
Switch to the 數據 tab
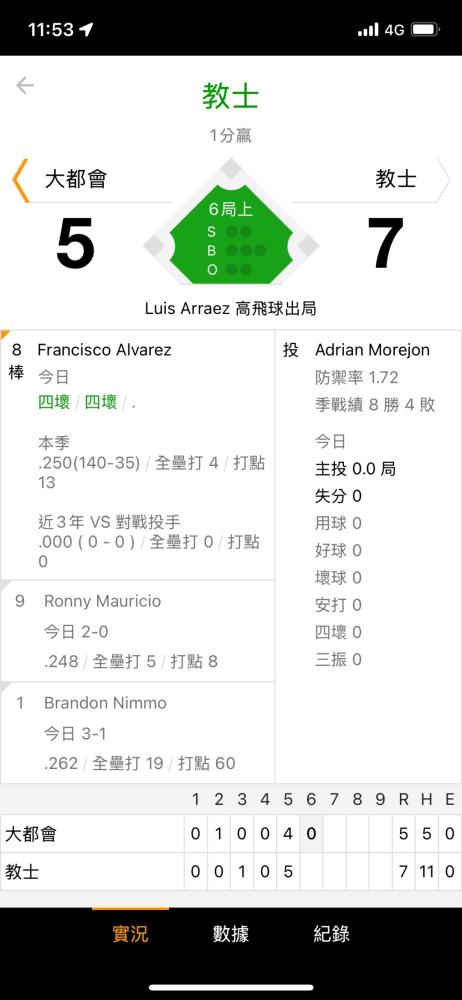(x=230, y=934)
